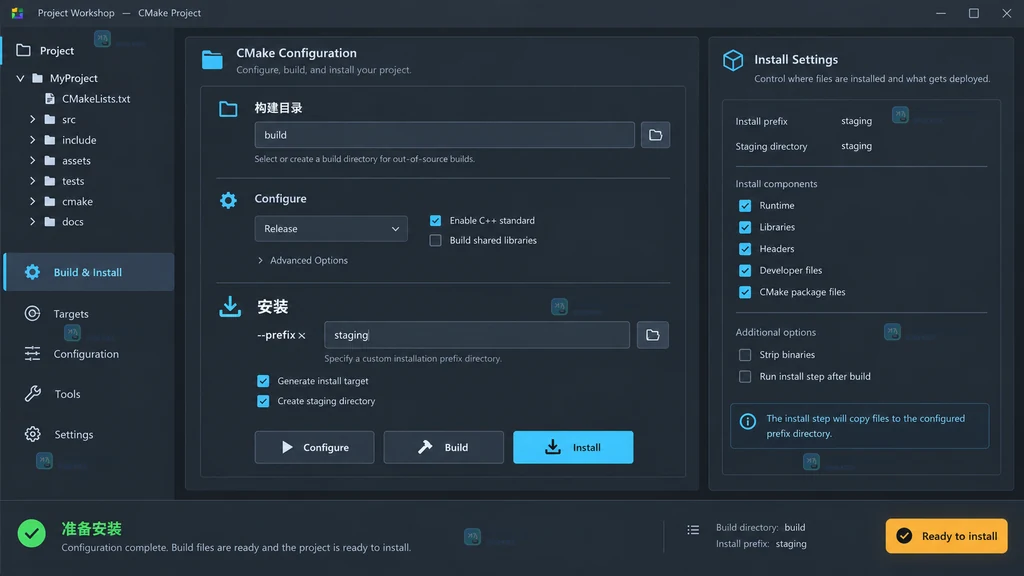
Task: Click the build directory section folder icon
Action: (228, 109)
